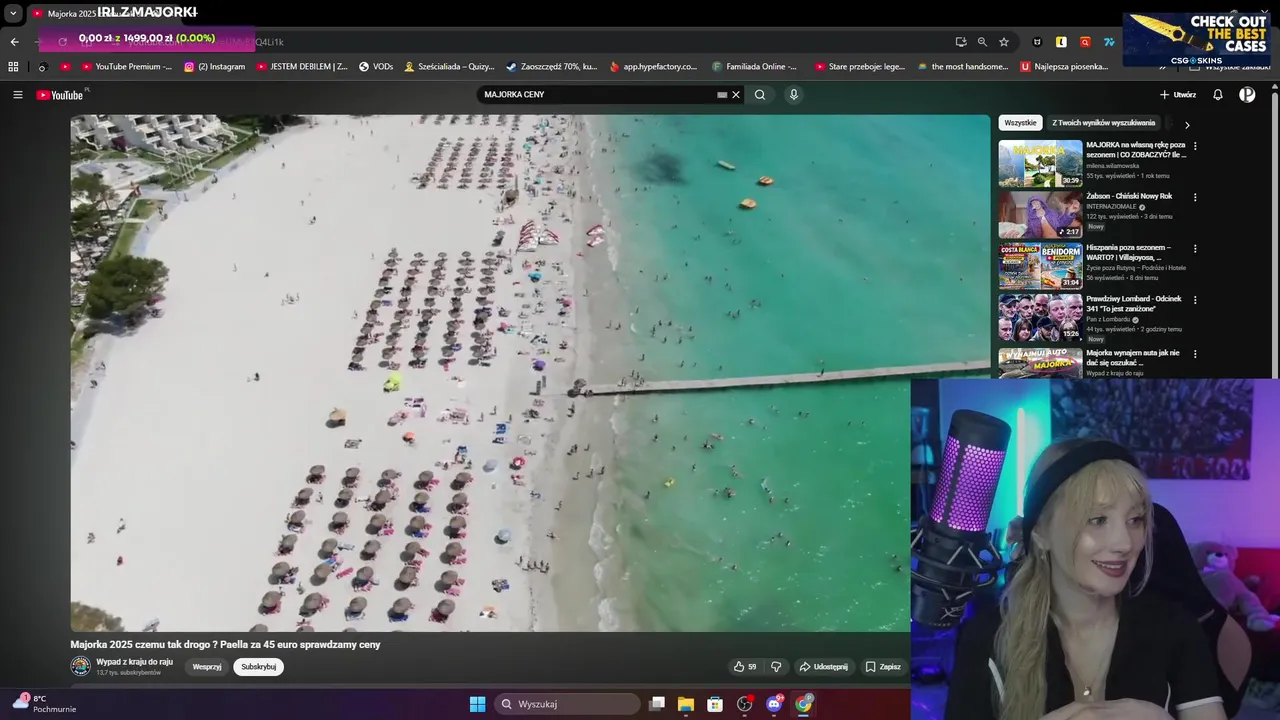Open options for Żabson - Chiński Nowy Rok
This screenshot has height=720, width=1280.
(x=1195, y=197)
